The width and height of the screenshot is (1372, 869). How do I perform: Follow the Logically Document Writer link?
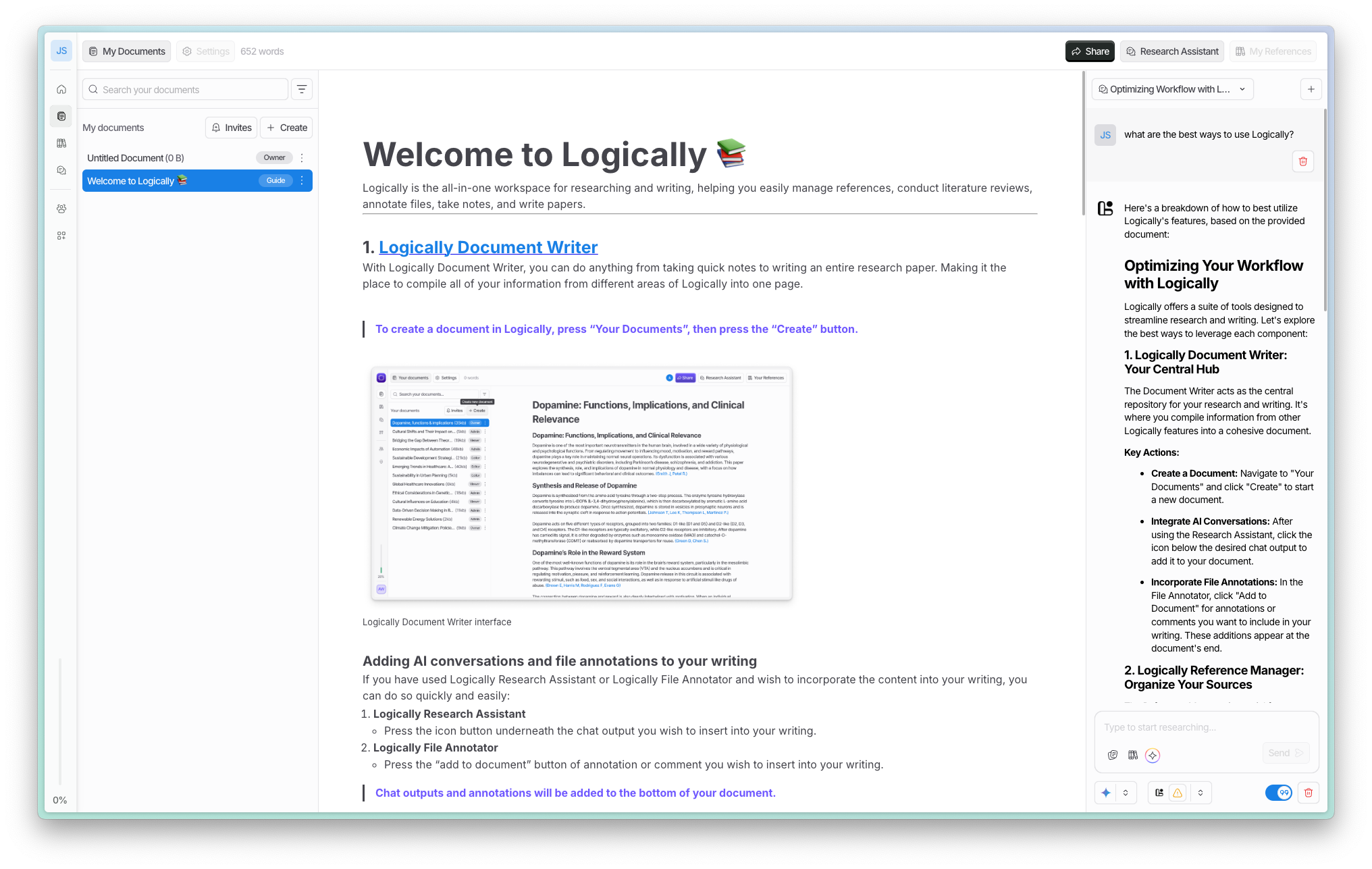[x=487, y=247]
